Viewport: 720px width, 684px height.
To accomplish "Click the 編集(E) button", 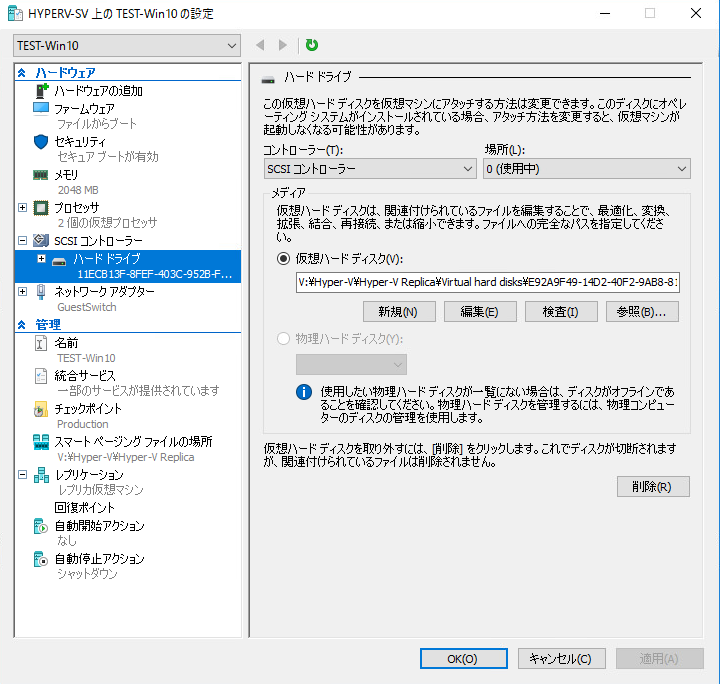I will coord(480,312).
